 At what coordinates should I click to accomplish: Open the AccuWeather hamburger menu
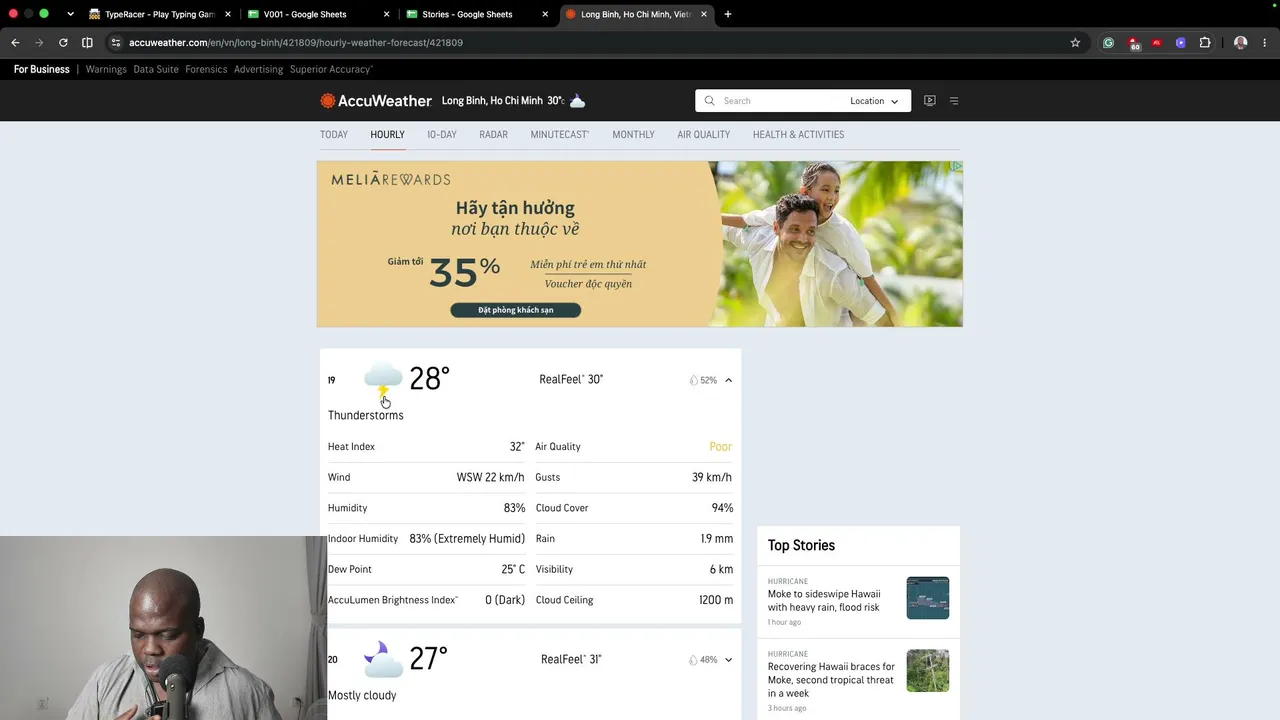pyautogui.click(x=954, y=101)
